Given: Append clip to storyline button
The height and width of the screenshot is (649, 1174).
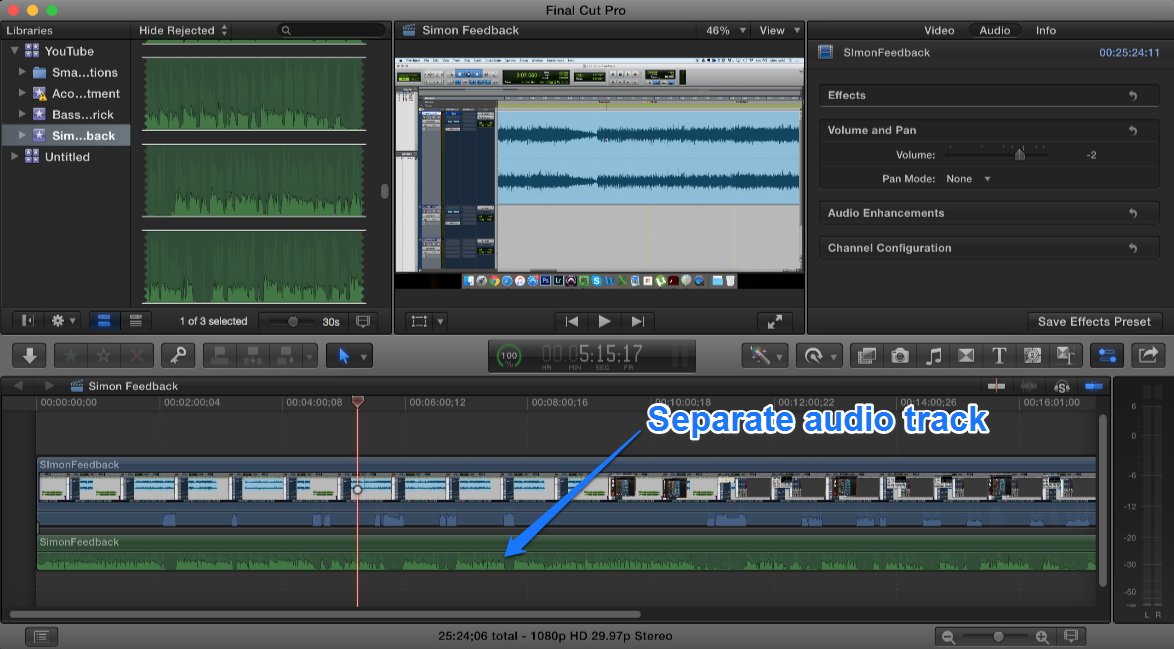Looking at the screenshot, I should tap(286, 356).
